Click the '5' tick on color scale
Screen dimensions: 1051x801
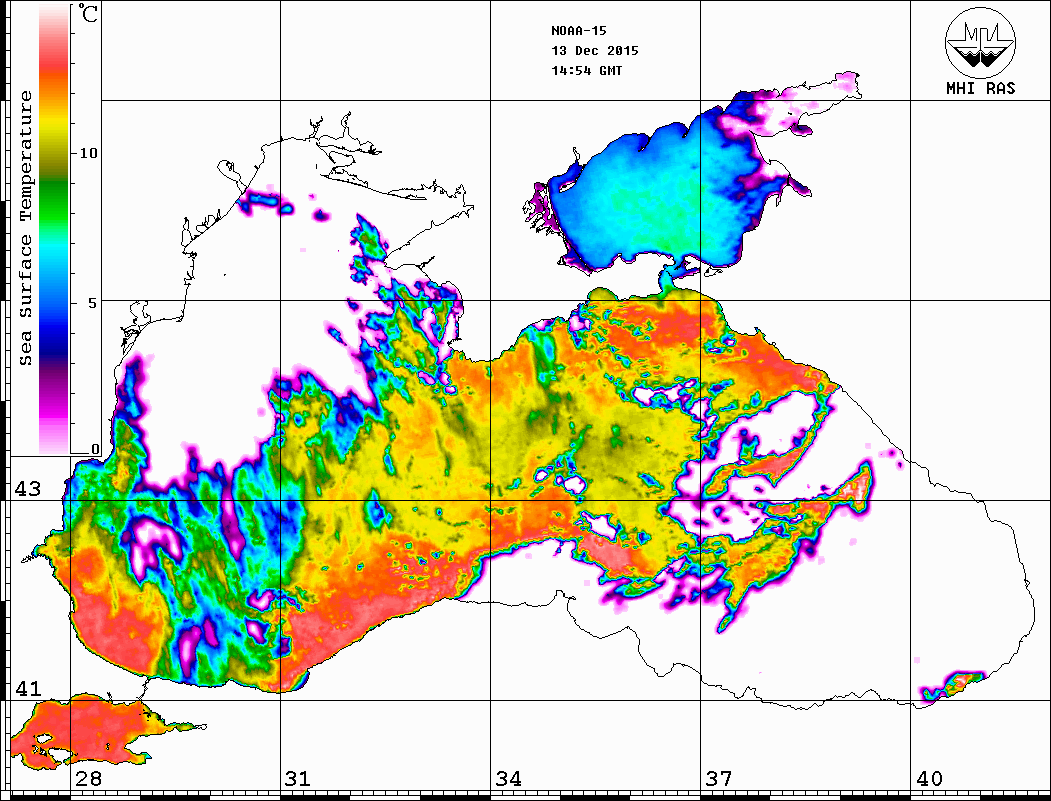(93, 302)
